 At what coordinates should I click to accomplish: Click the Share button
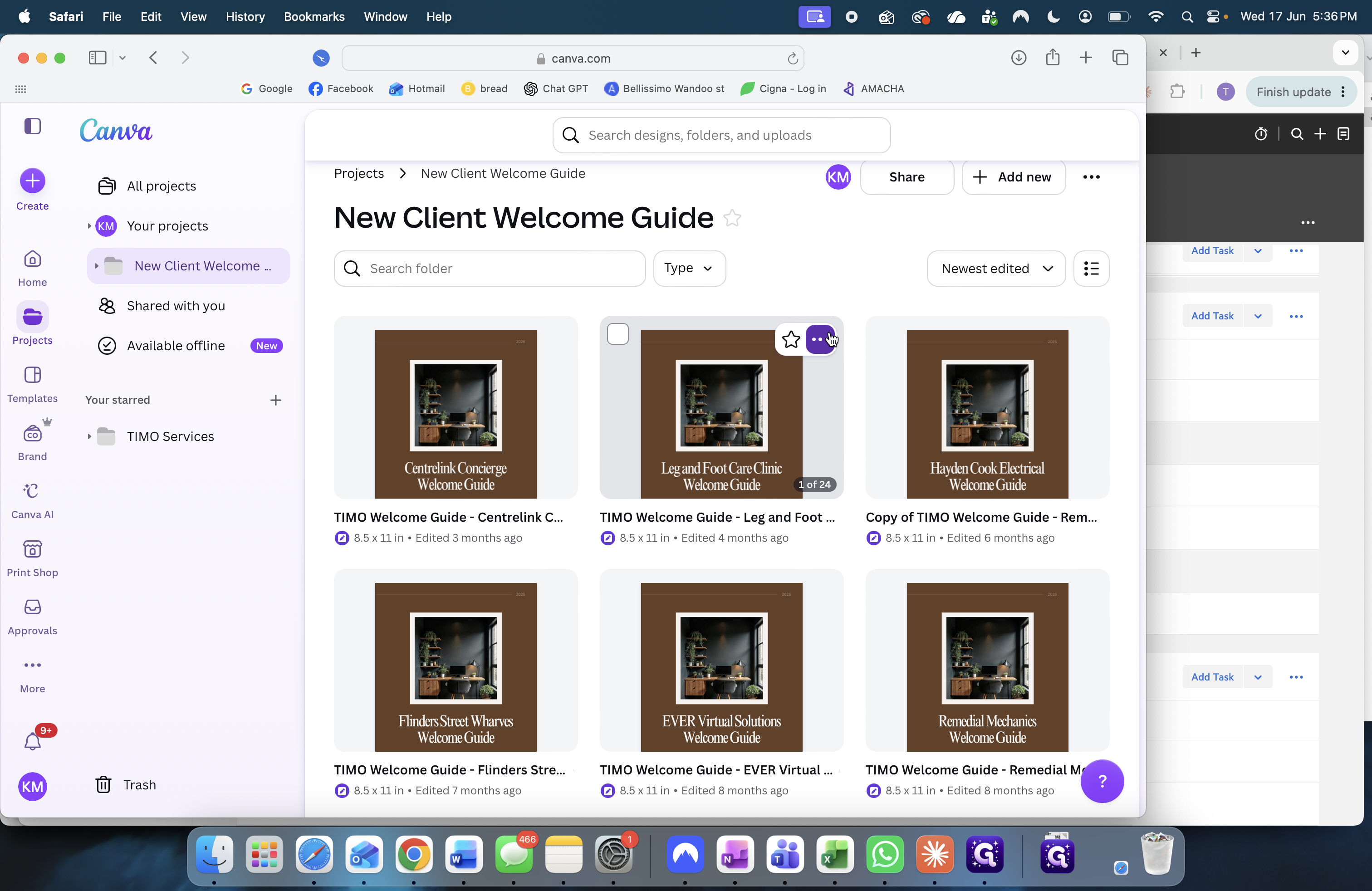(x=906, y=177)
